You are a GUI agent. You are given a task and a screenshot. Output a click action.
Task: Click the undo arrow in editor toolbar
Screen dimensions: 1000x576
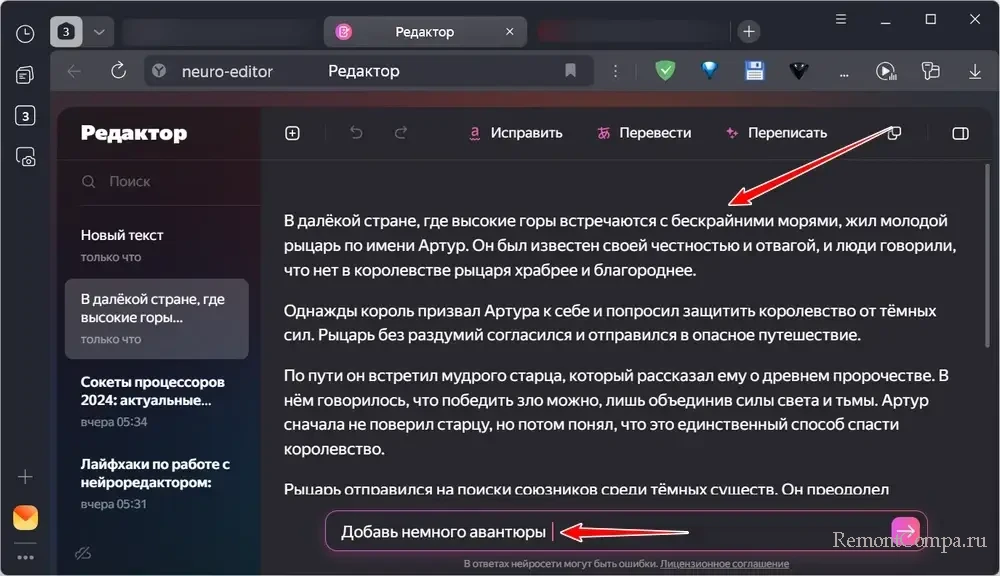click(x=356, y=133)
